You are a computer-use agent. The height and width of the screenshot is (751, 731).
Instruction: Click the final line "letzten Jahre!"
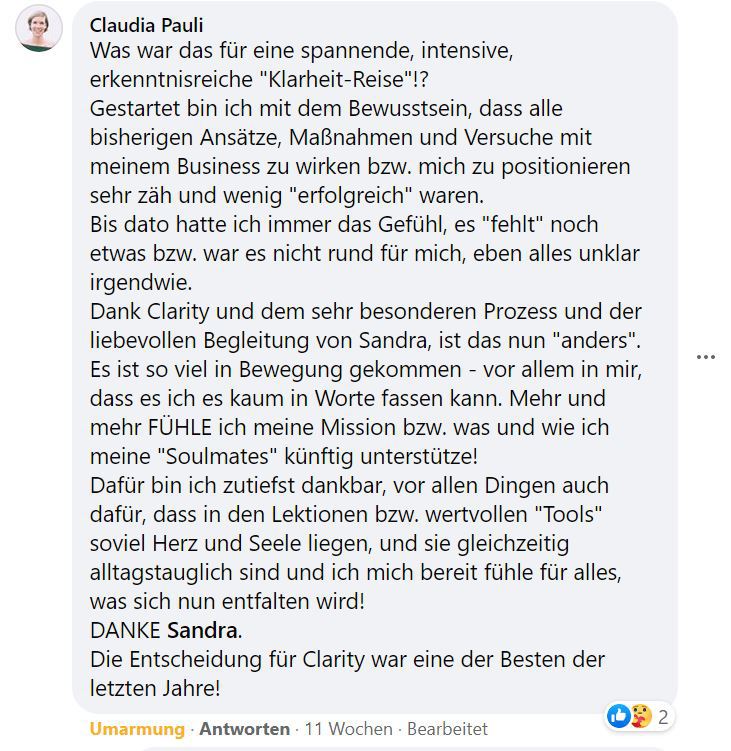click(x=155, y=689)
